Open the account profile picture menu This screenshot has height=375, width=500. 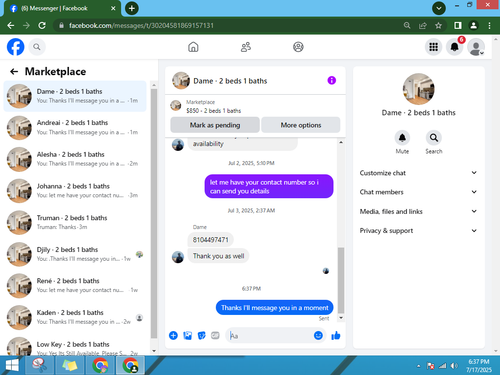476,47
